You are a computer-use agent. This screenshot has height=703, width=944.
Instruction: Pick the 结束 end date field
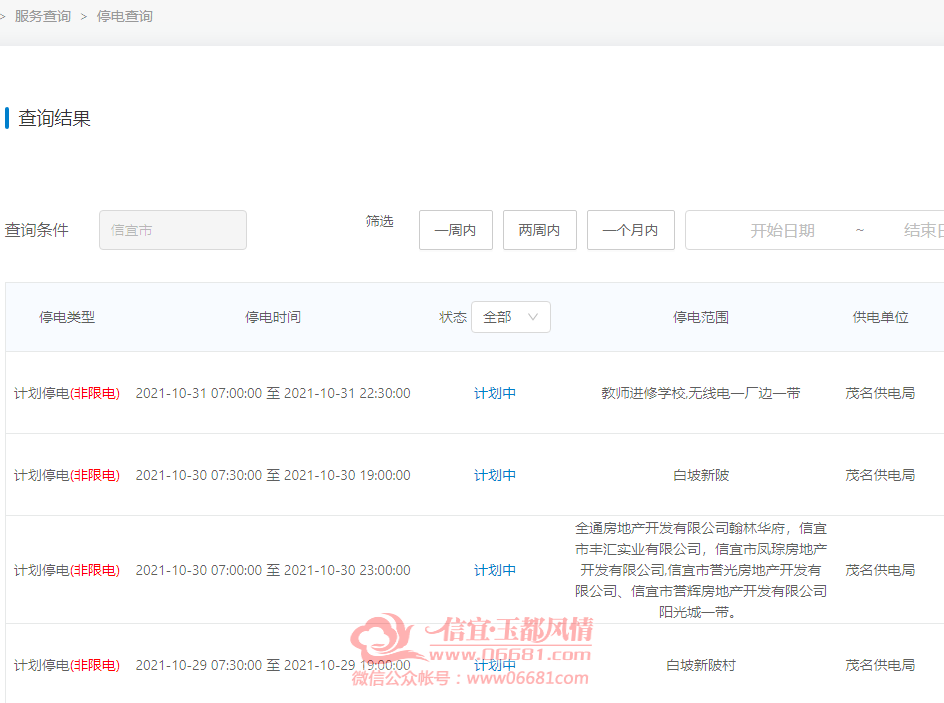point(924,230)
